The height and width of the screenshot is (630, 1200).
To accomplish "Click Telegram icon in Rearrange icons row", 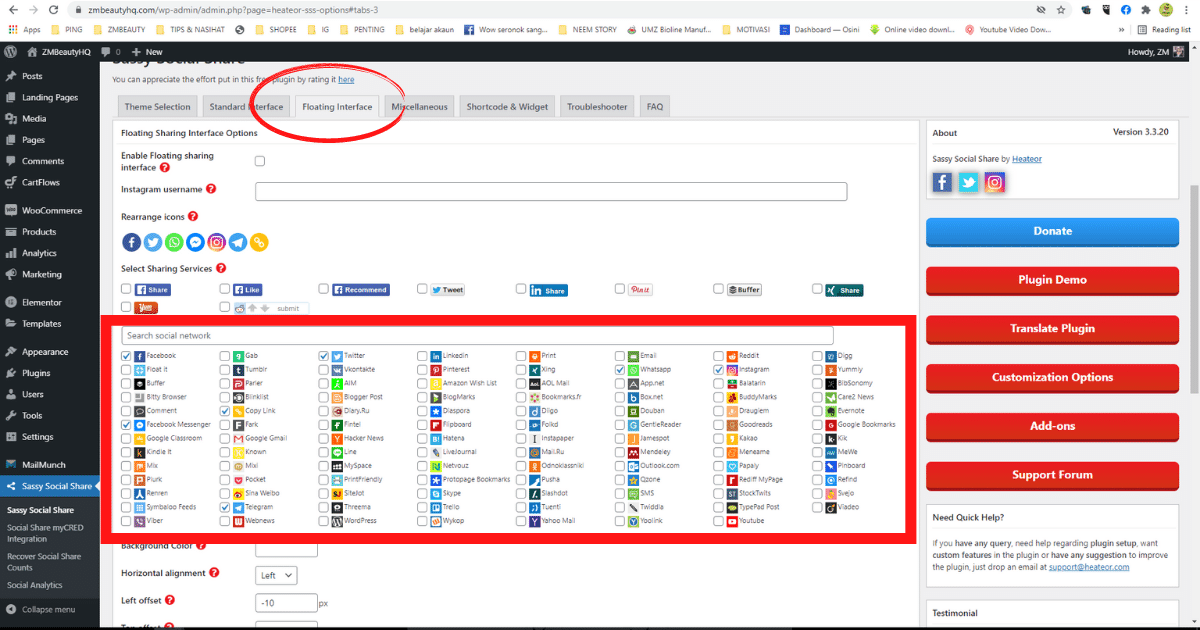I will point(238,242).
